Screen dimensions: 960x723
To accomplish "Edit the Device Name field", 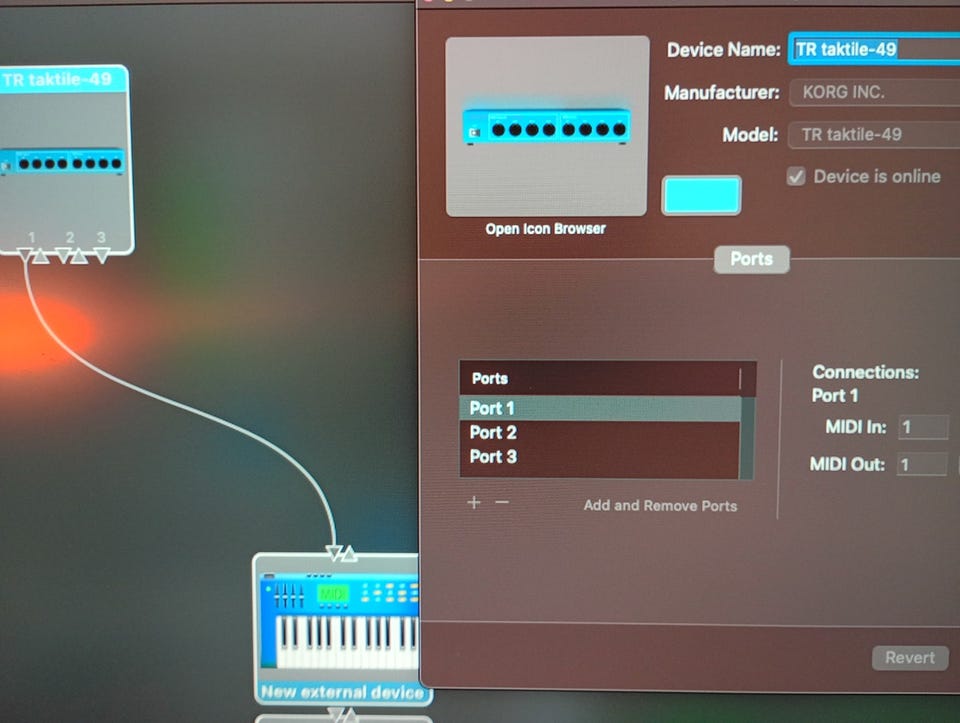I will click(874, 49).
